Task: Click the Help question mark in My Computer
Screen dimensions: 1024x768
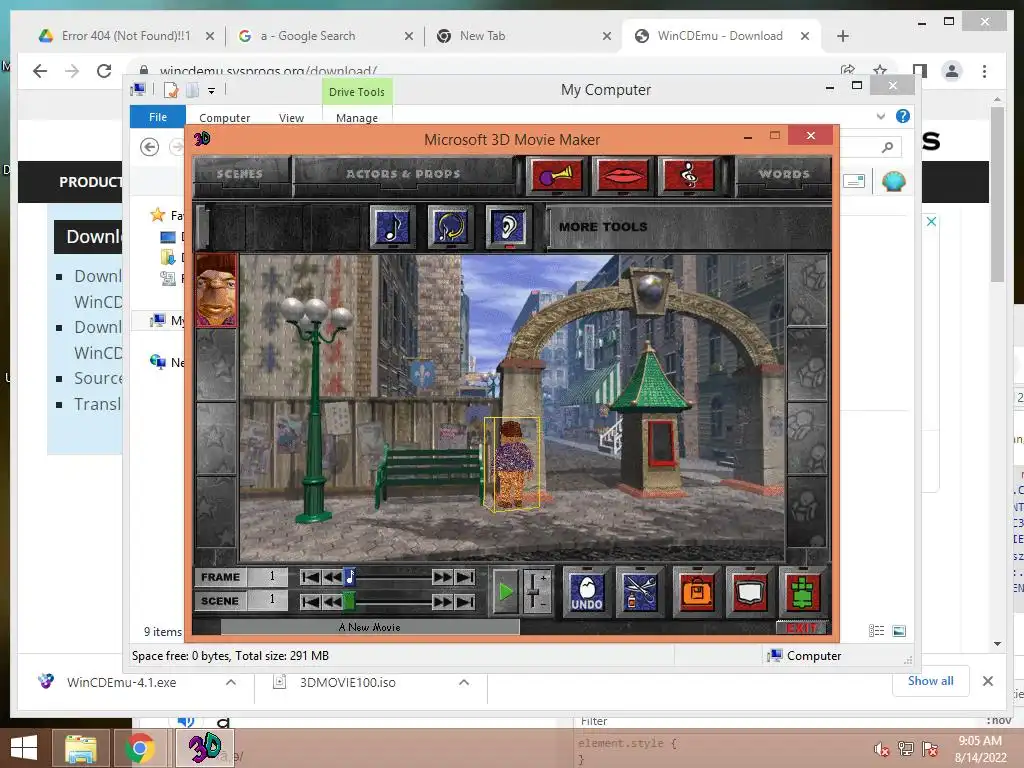Action: tap(903, 116)
